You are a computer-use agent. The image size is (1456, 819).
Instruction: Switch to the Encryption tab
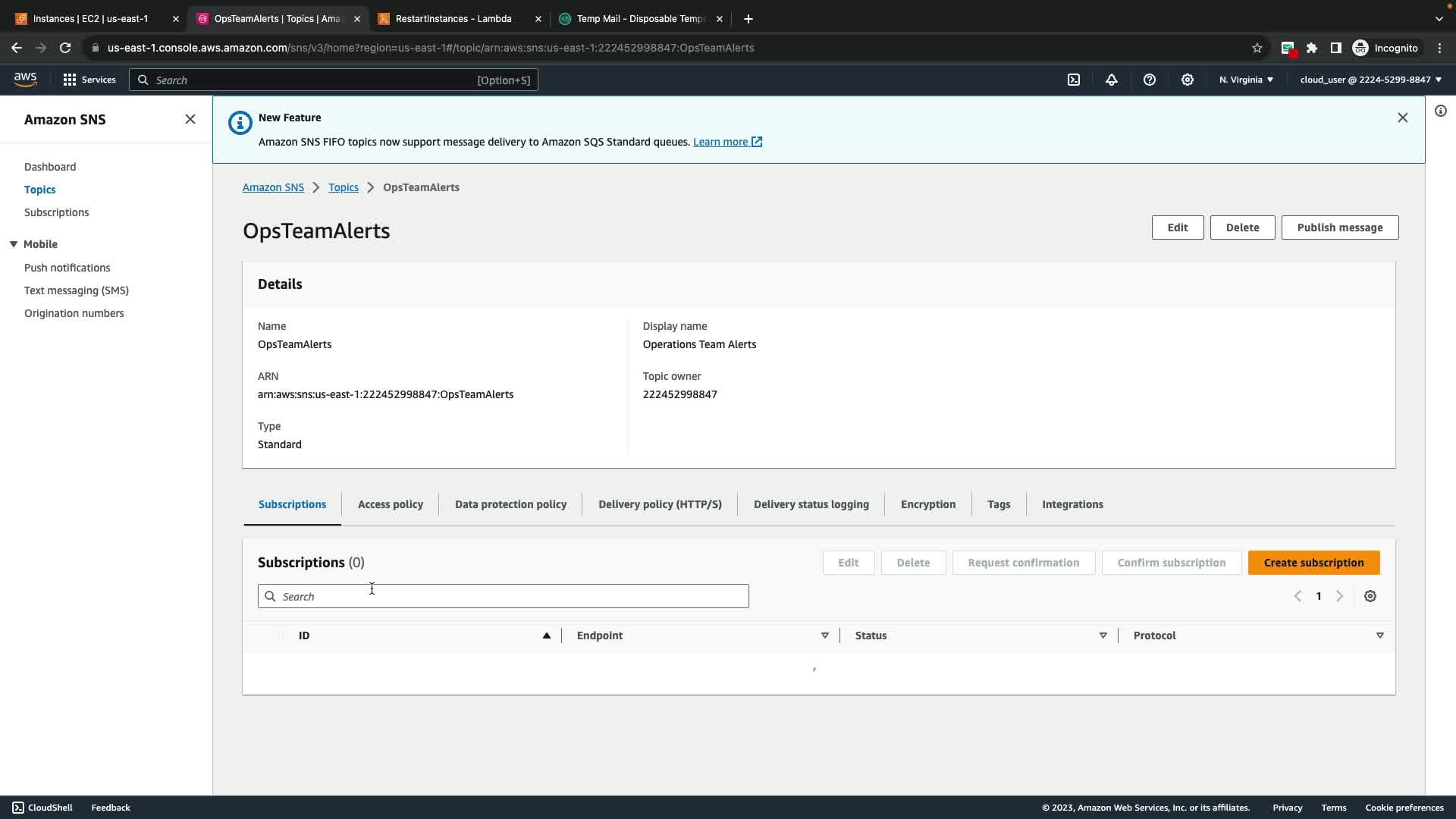pos(927,504)
